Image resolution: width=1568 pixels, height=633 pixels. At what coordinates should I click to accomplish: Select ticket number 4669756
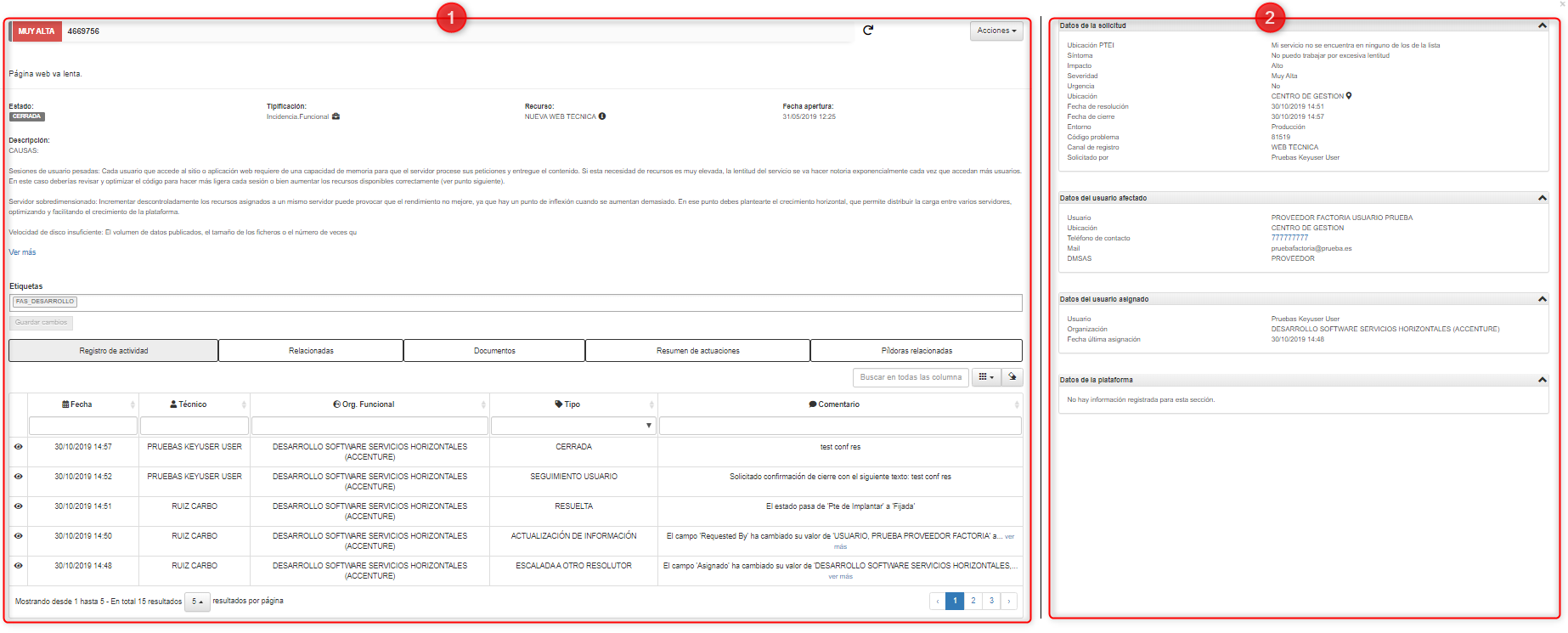point(83,31)
